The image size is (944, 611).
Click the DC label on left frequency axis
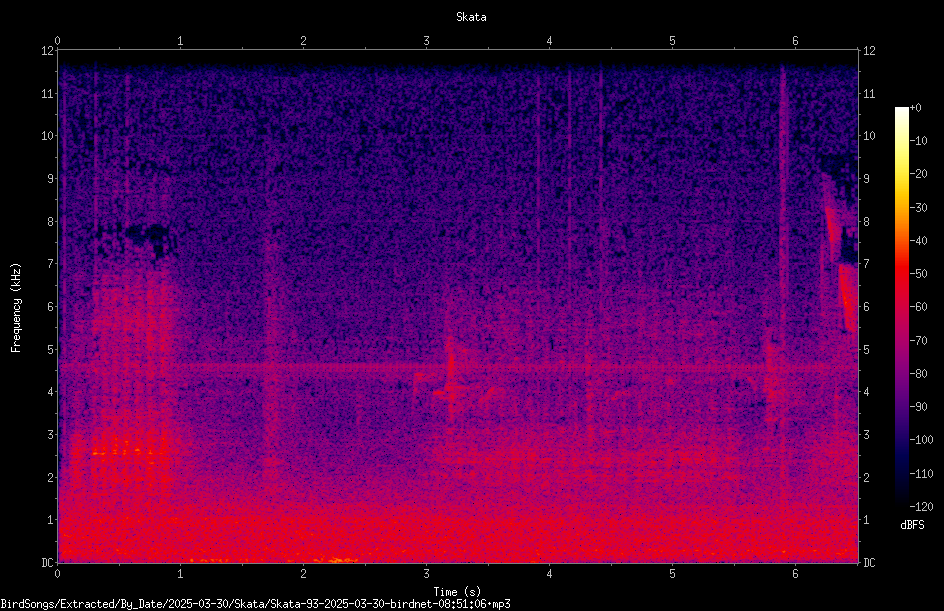tap(47, 563)
